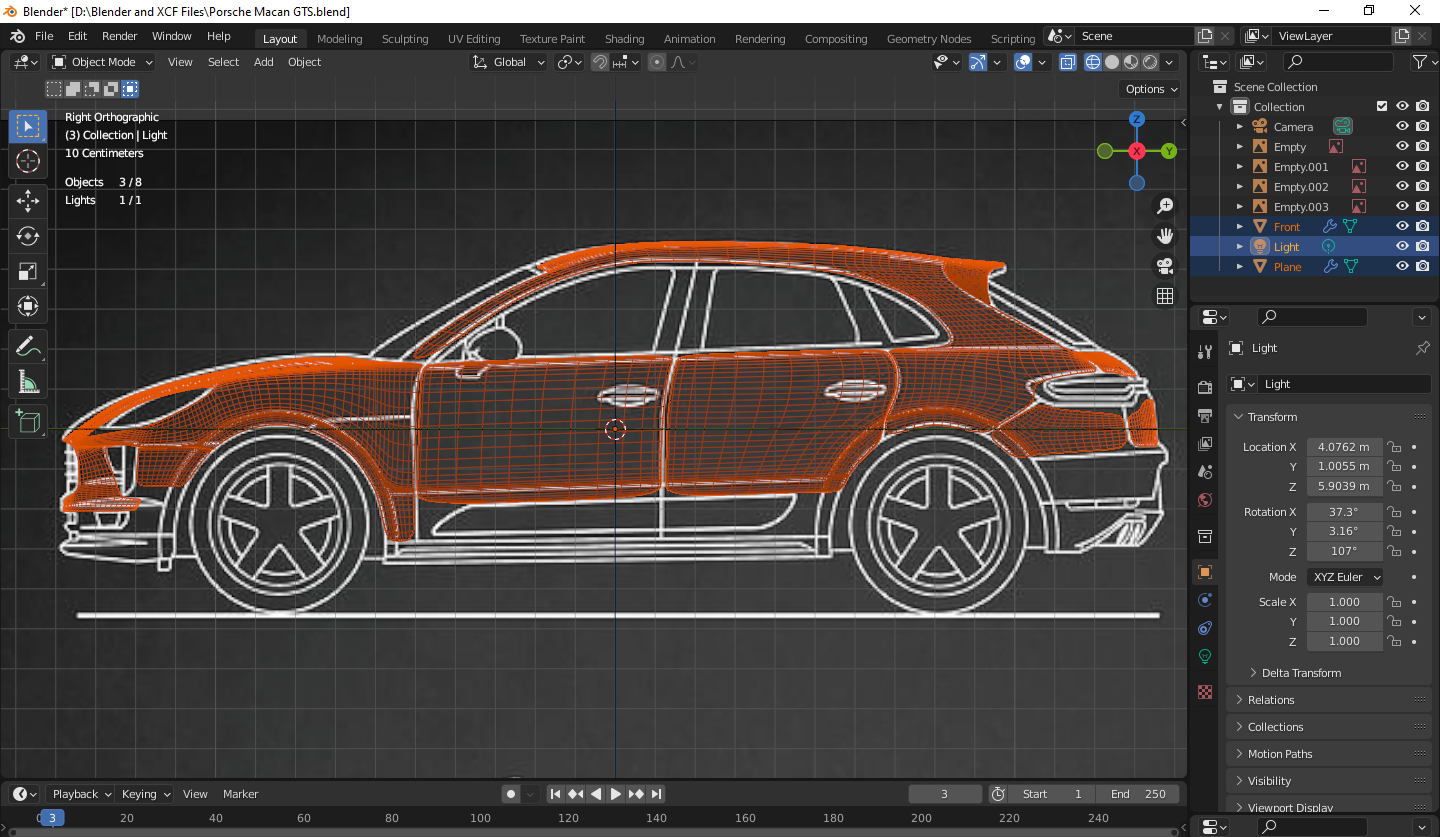Select the Annotate pencil tool
1440x837 pixels.
tap(28, 347)
